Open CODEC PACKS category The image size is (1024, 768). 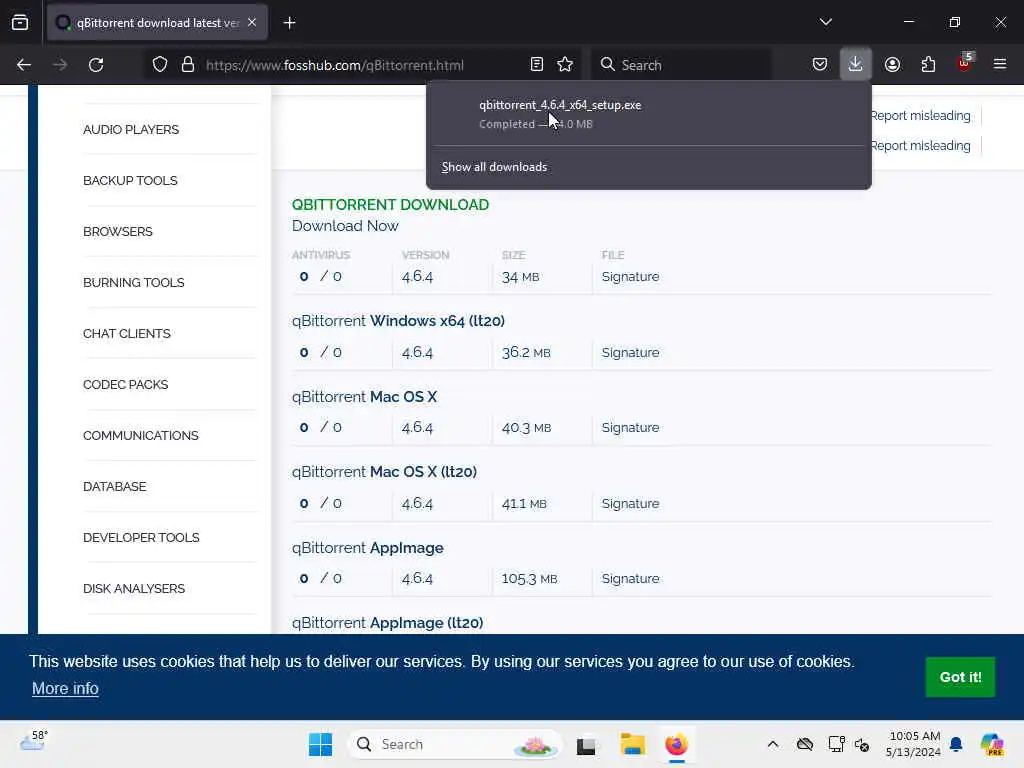pos(125,384)
